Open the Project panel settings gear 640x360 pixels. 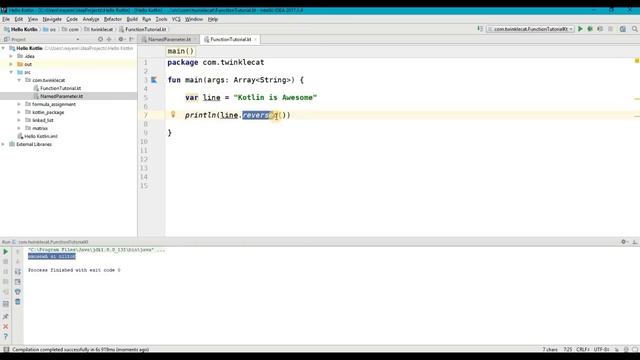(x=121, y=39)
